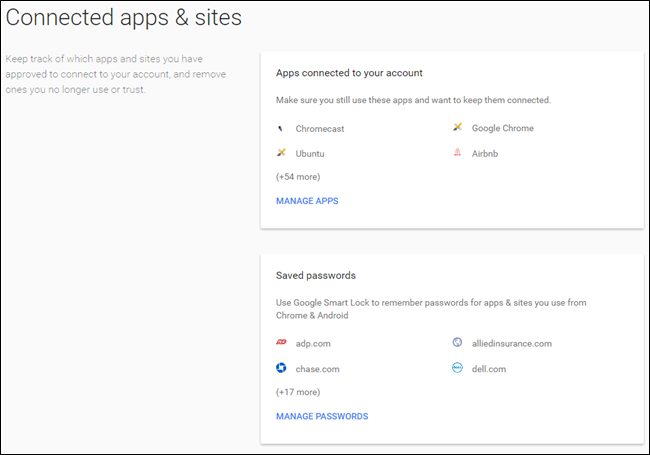Click the Google Chrome app icon

point(457,127)
